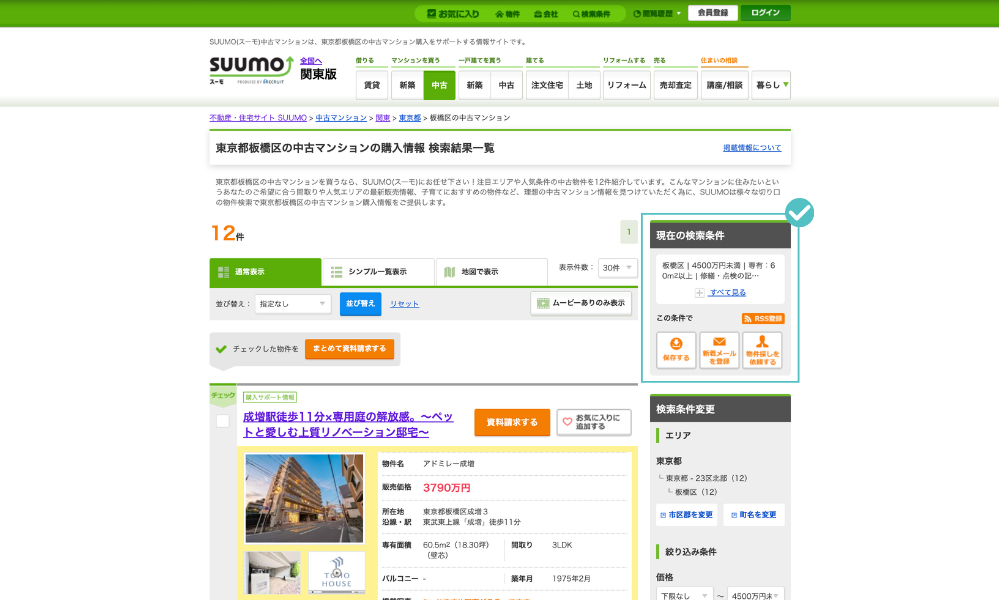Open the 講座/相談 navigation tab
This screenshot has width=1000, height=600.
point(724,85)
